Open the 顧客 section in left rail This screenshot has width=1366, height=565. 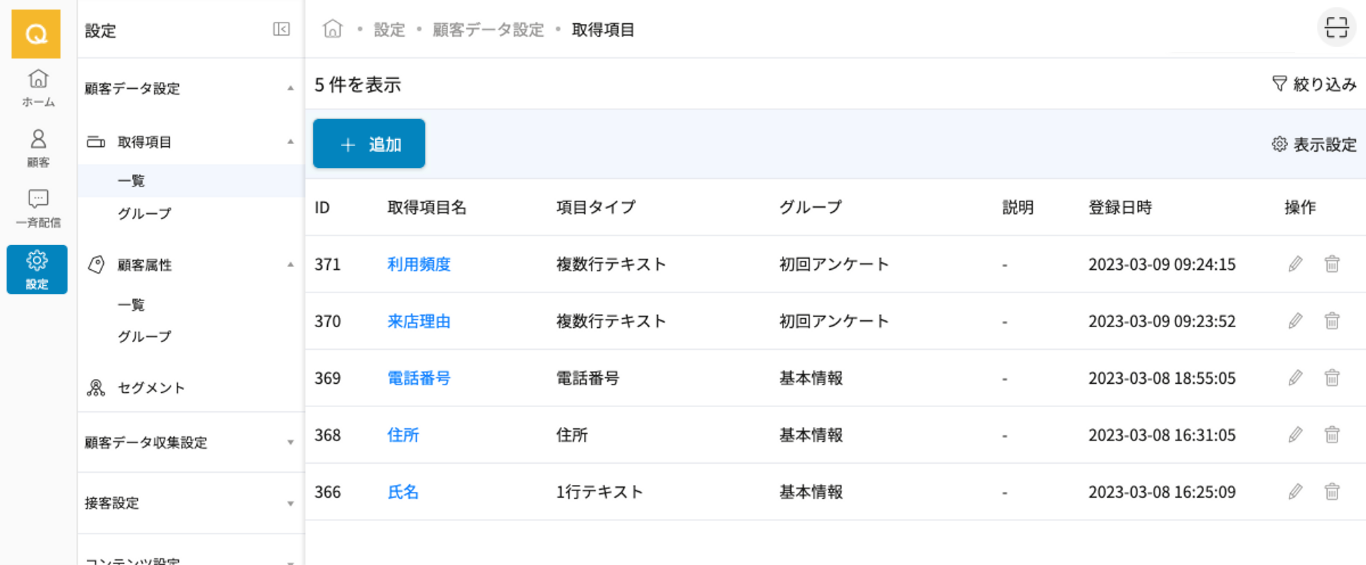(x=38, y=147)
